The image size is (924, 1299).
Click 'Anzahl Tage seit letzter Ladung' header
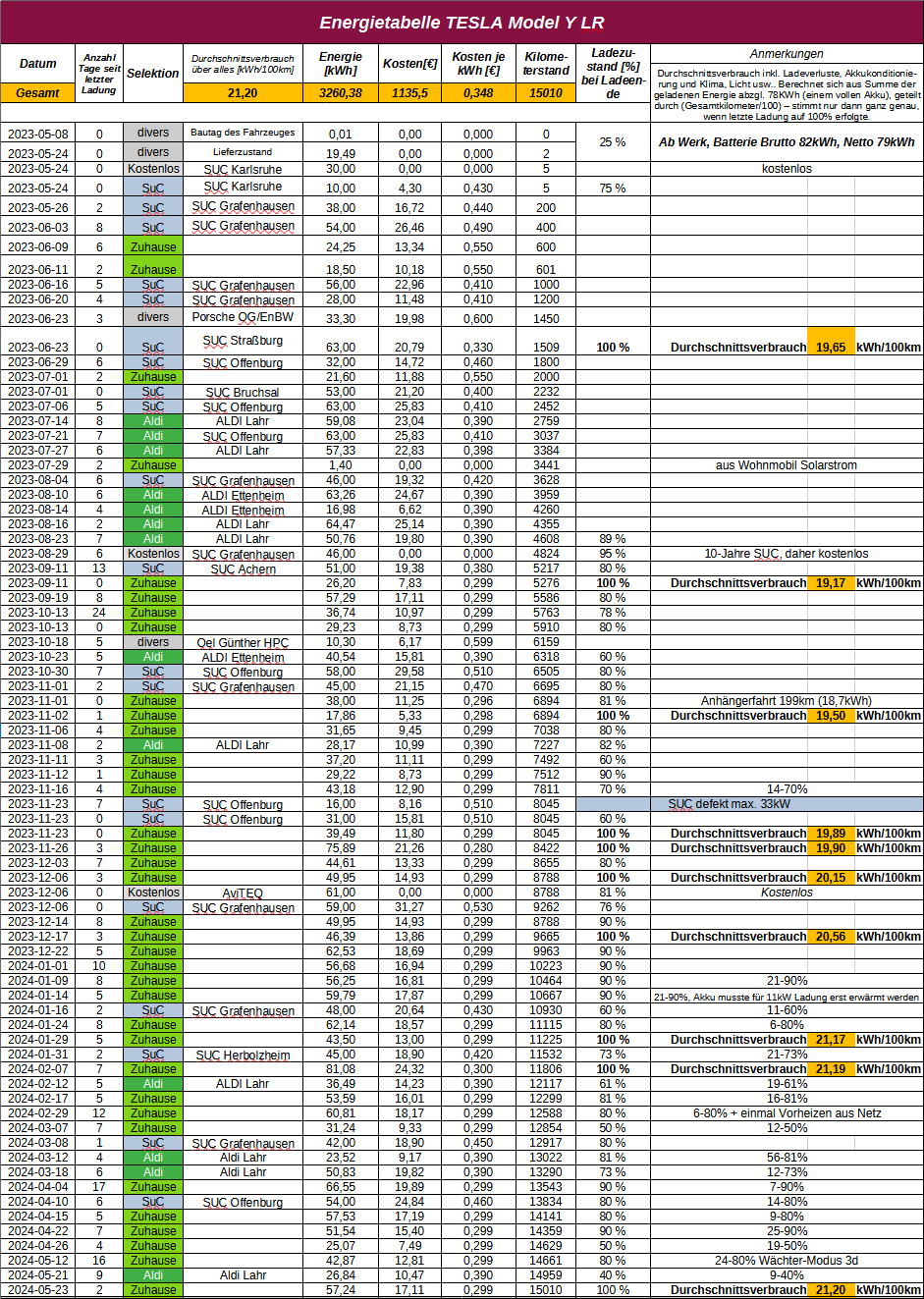point(99,74)
